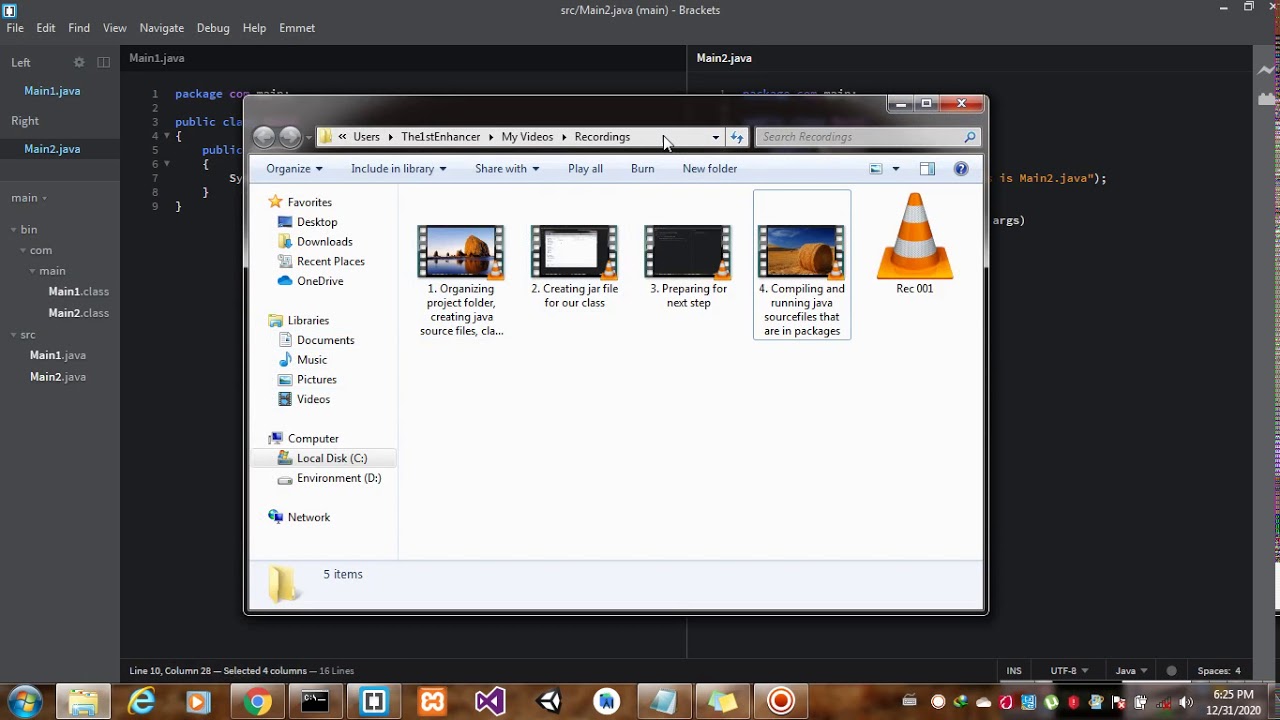This screenshot has height=720, width=1280.
Task: Open the Debug menu in Brackets
Action: (x=213, y=28)
